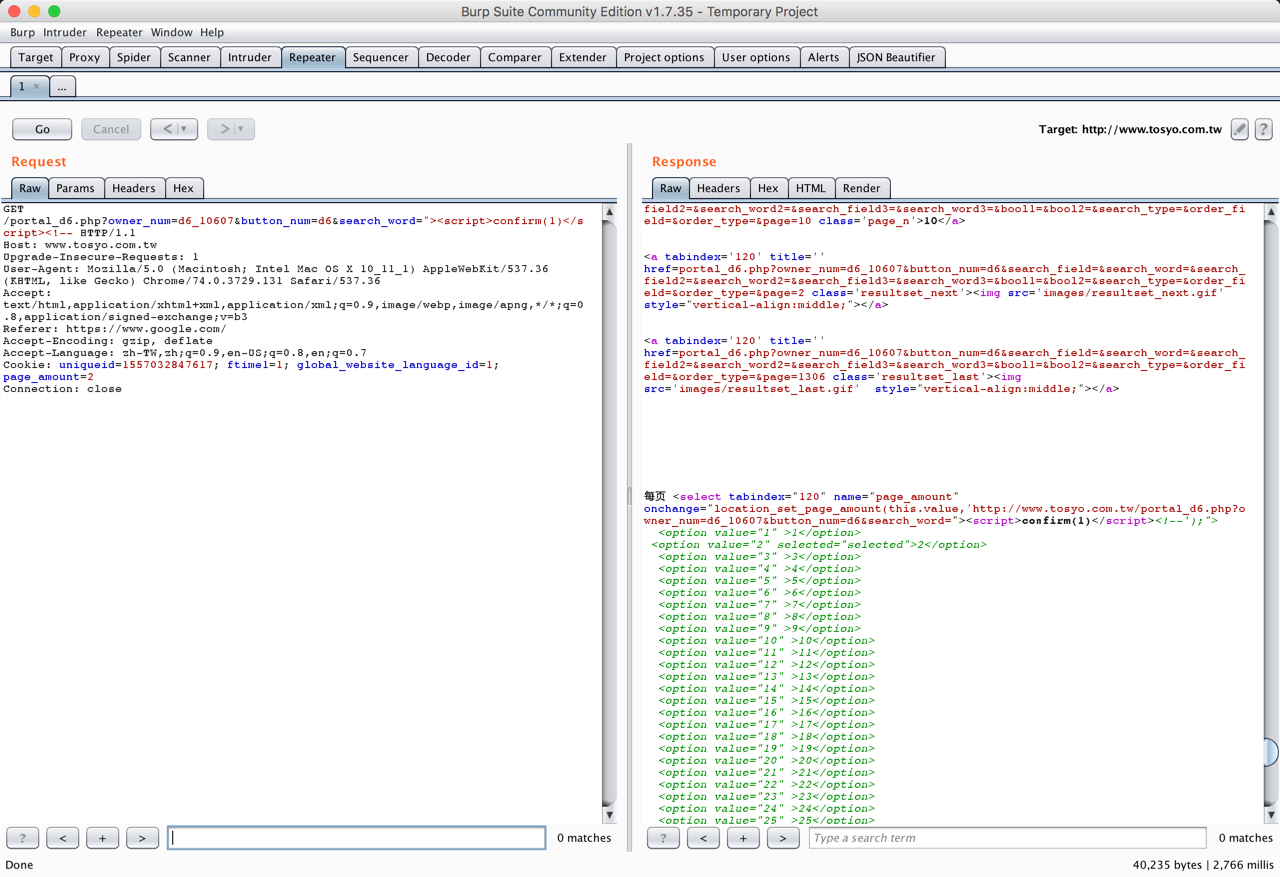Click the target URL http://www.tosyo.com.tw text
1280x877 pixels.
pyautogui.click(x=1152, y=129)
